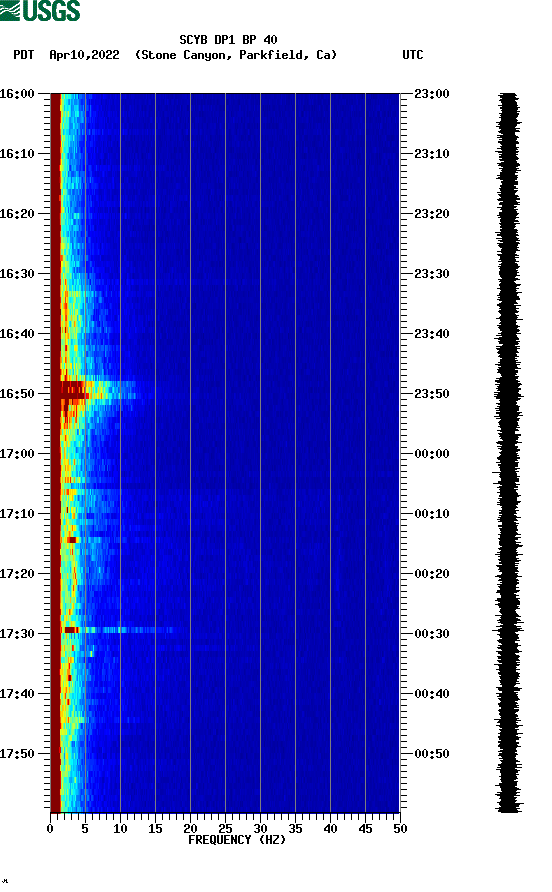Viewport: 552px width, 892px height.
Task: Click the 23:30 UTC time label
Action: click(432, 274)
